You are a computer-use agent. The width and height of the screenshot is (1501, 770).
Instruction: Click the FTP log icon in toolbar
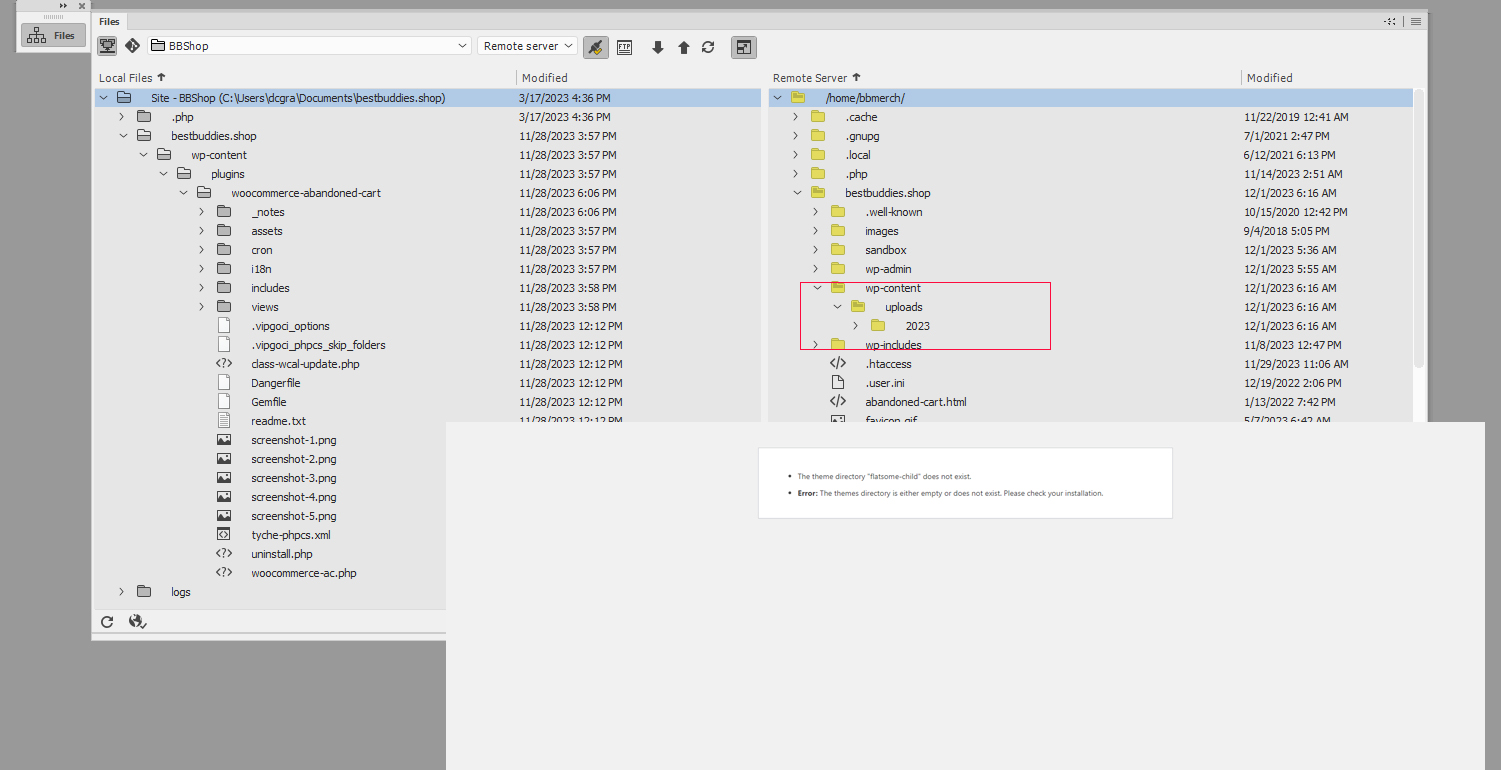tap(625, 47)
